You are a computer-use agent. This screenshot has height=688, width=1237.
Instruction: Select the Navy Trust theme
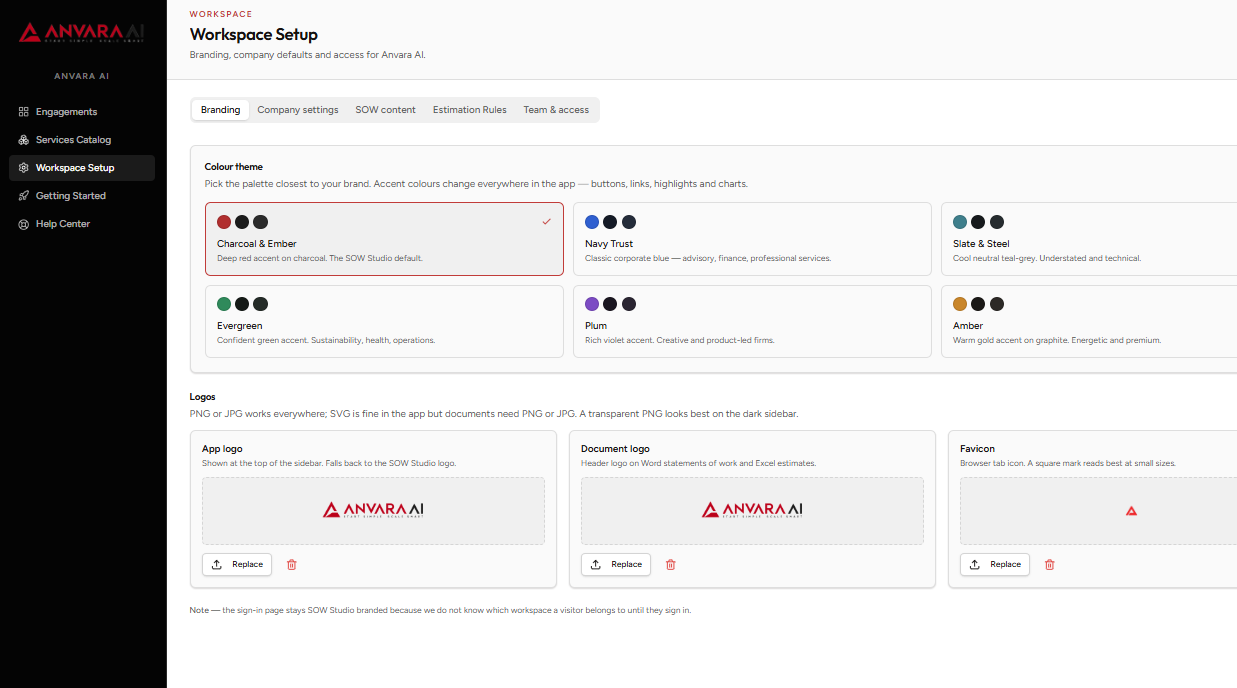[752, 239]
